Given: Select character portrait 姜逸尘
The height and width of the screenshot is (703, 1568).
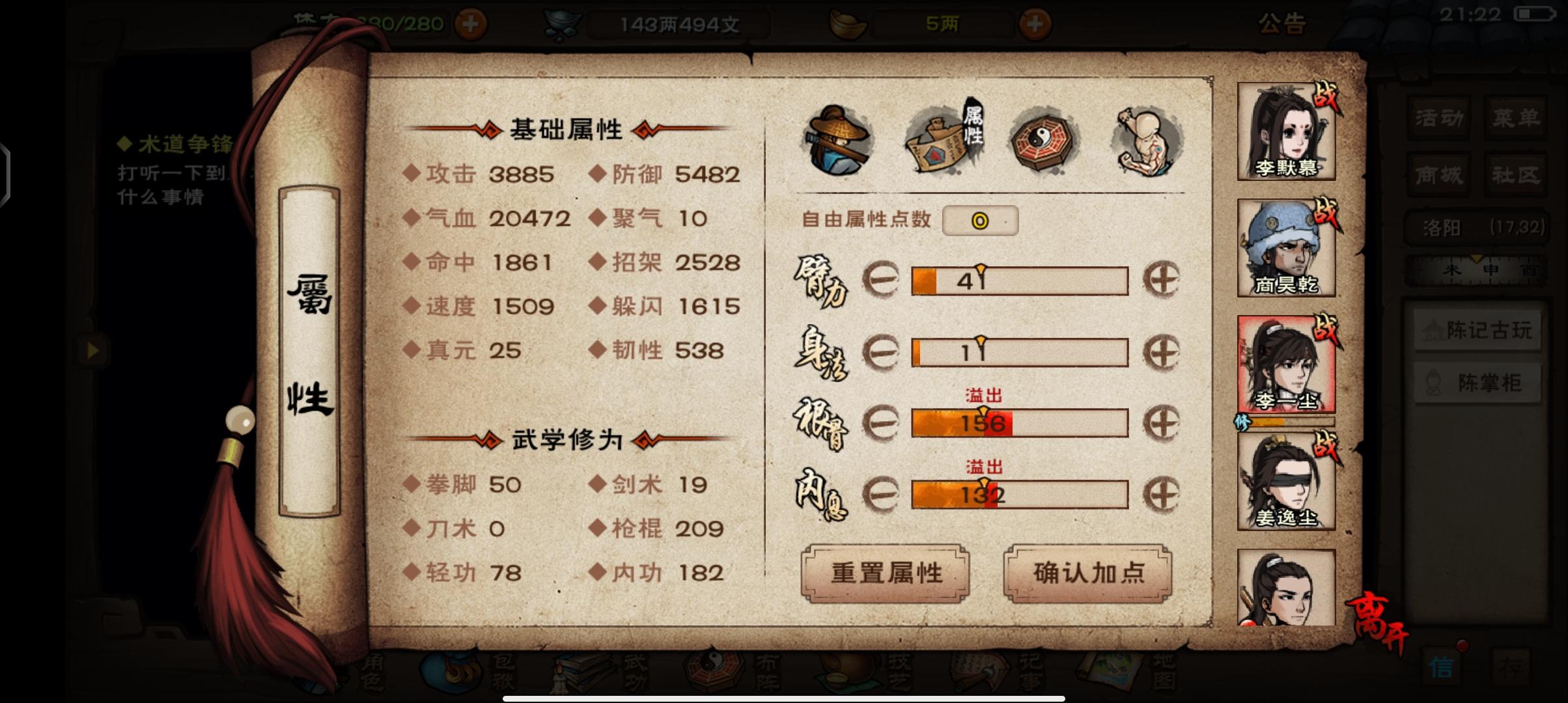Looking at the screenshot, I should click(1287, 481).
